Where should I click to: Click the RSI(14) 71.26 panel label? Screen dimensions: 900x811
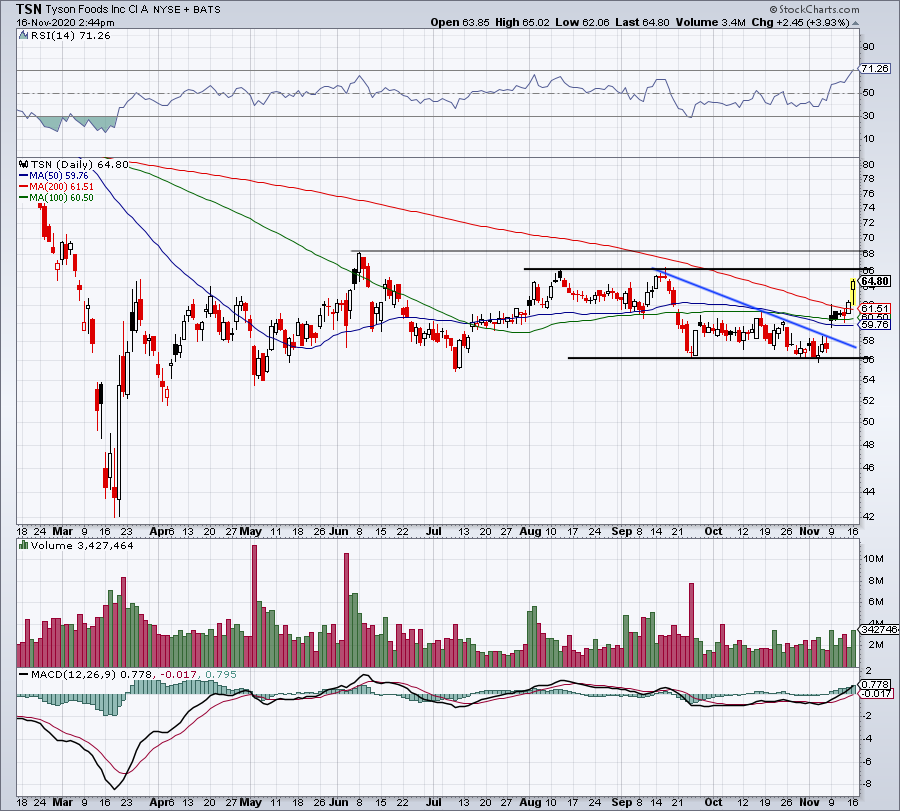coord(70,36)
